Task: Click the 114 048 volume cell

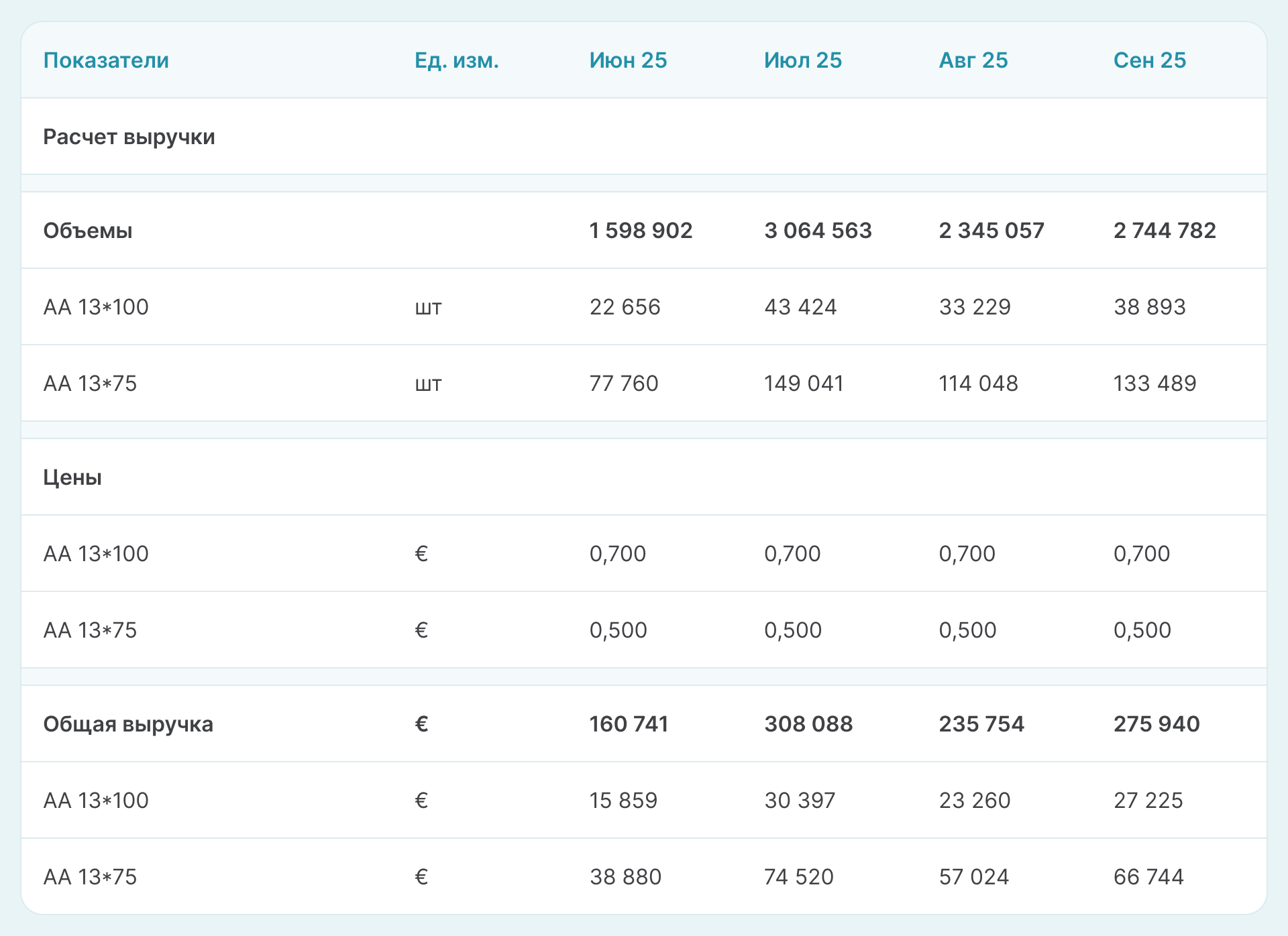Action: point(978,384)
